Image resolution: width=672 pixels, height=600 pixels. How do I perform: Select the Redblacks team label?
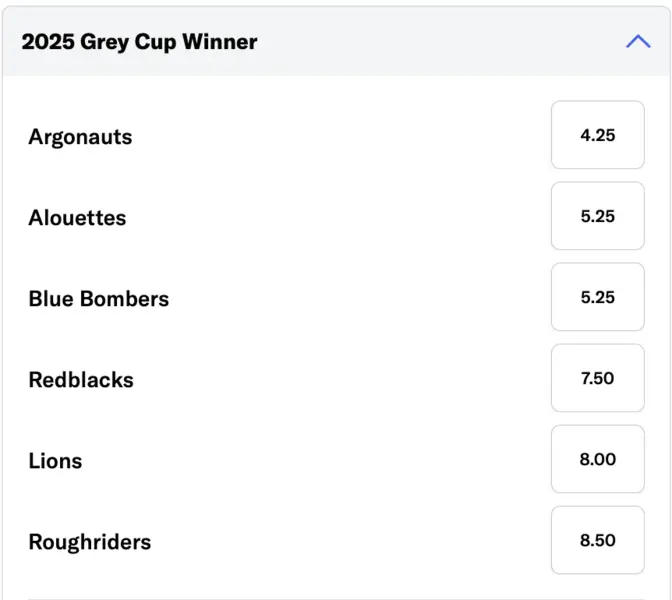tap(80, 380)
